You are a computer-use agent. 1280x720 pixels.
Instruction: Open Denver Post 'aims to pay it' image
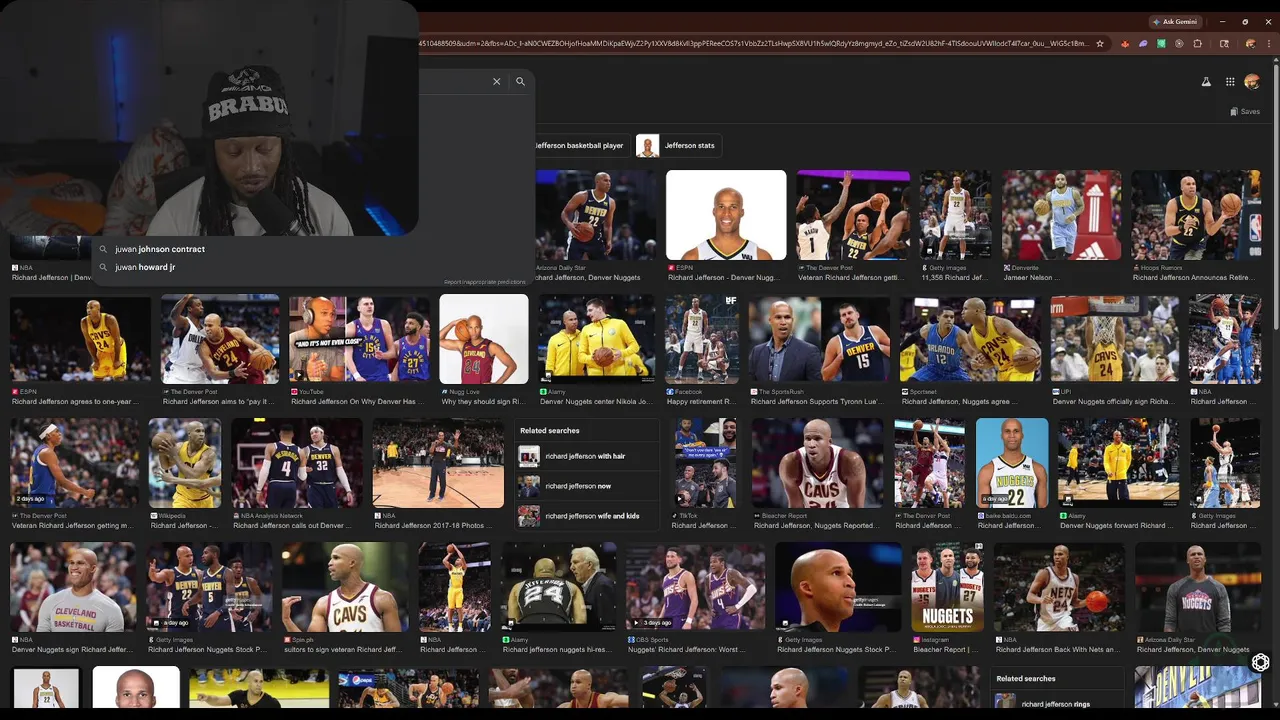[x=220, y=339]
